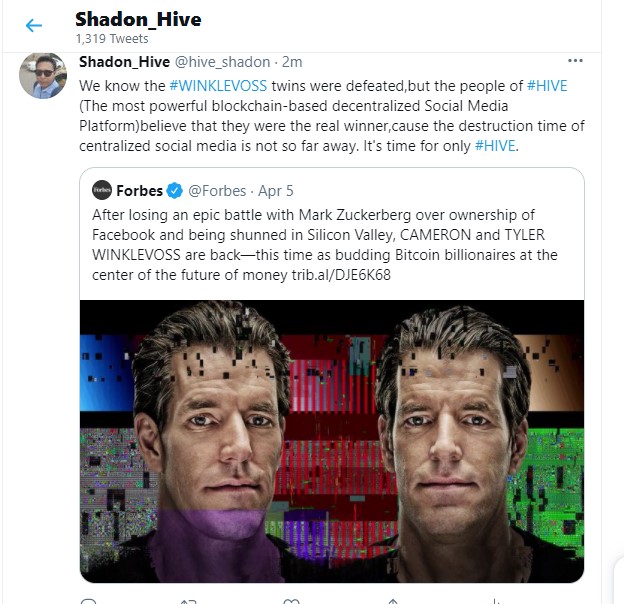Image resolution: width=624 pixels, height=604 pixels.
Task: Open the tweet's 2m timestamp
Action: (292, 62)
